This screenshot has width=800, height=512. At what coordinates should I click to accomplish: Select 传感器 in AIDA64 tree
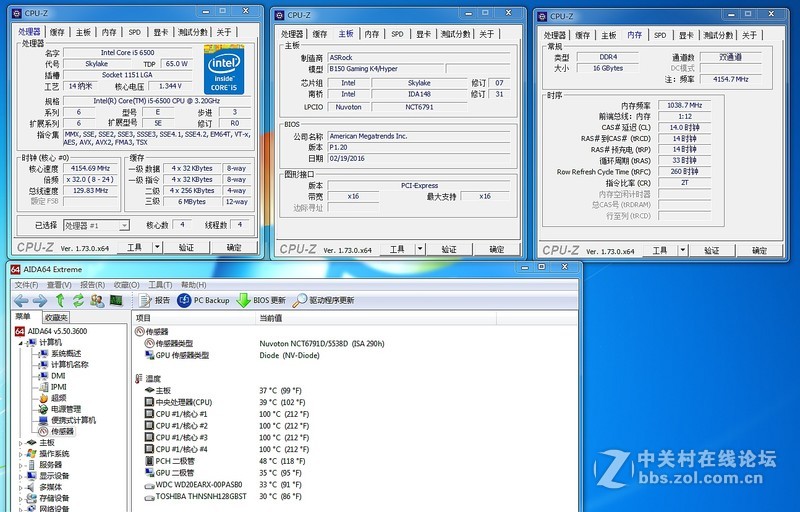click(62, 431)
